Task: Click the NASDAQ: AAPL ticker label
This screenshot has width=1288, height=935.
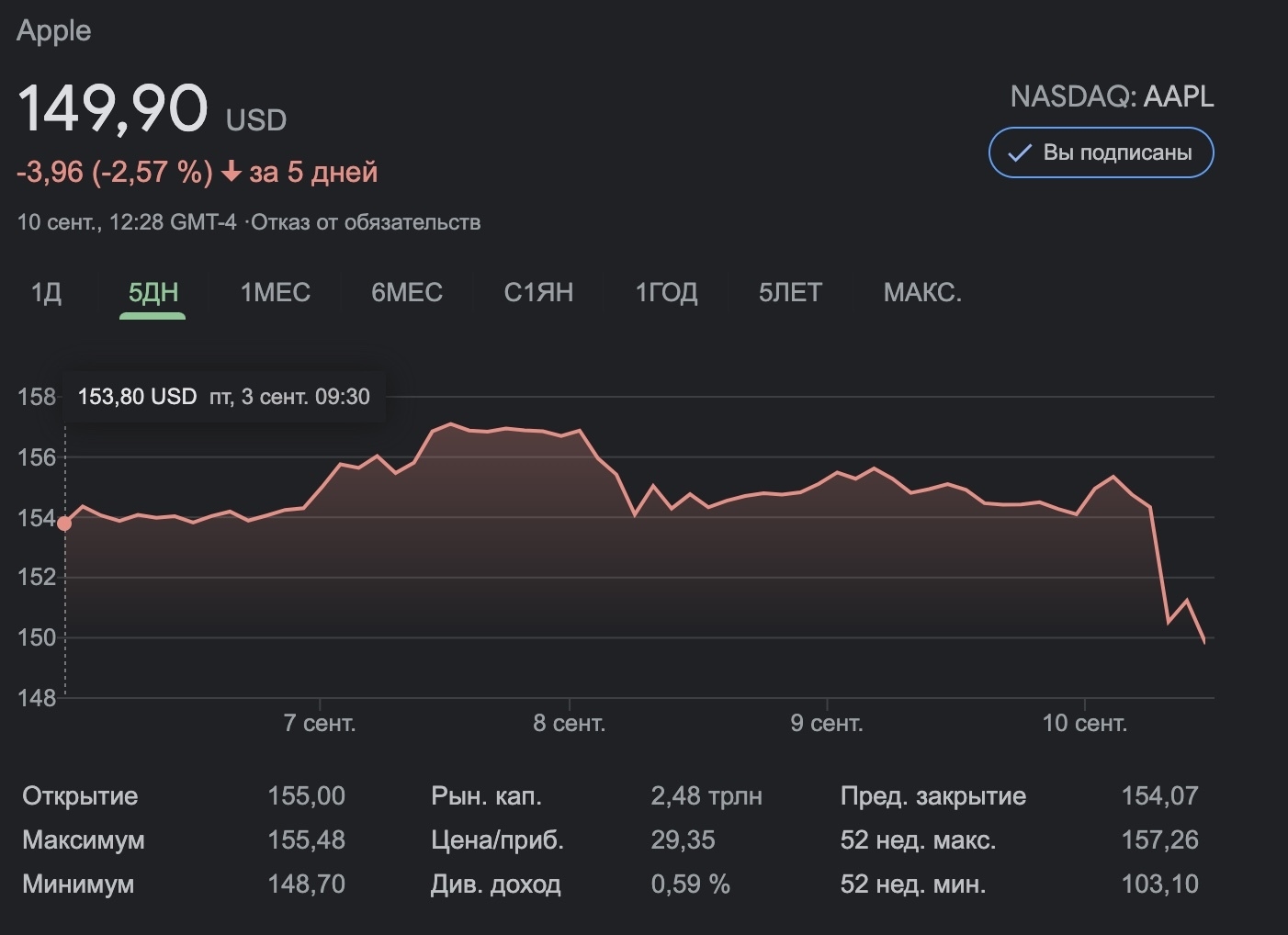Action: [1112, 96]
